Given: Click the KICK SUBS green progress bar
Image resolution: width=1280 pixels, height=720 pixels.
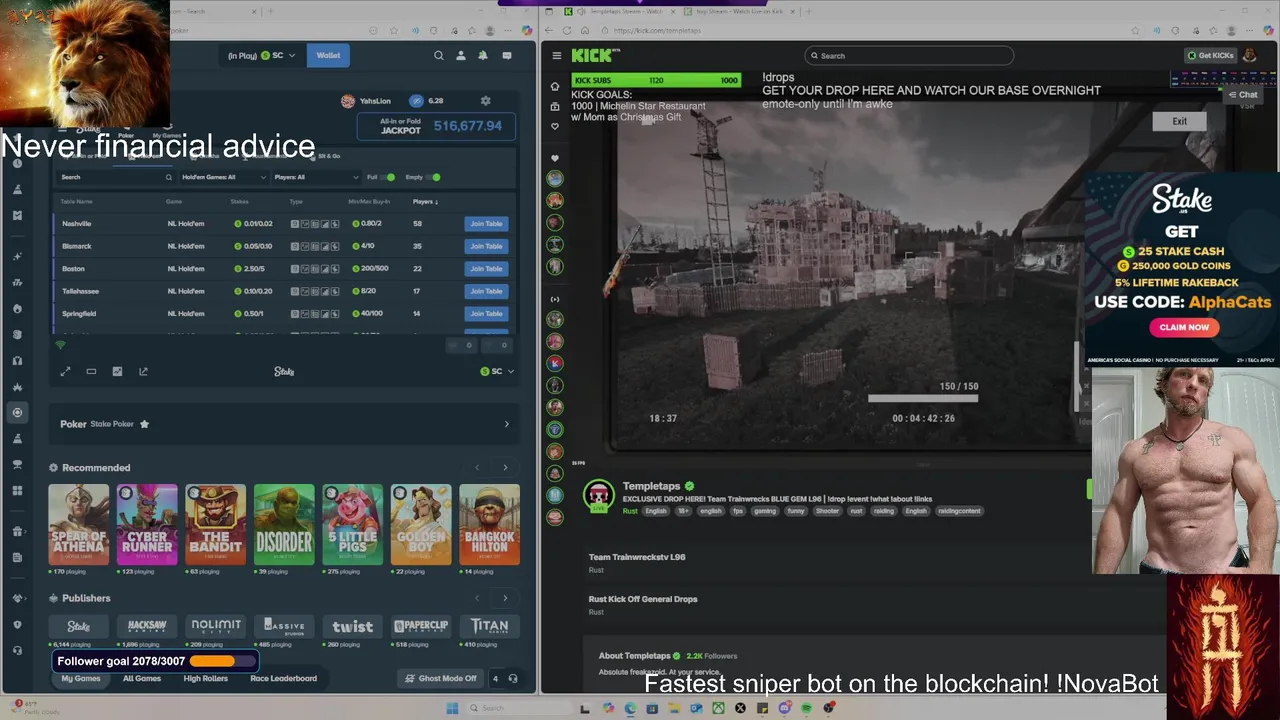Looking at the screenshot, I should pyautogui.click(x=656, y=80).
